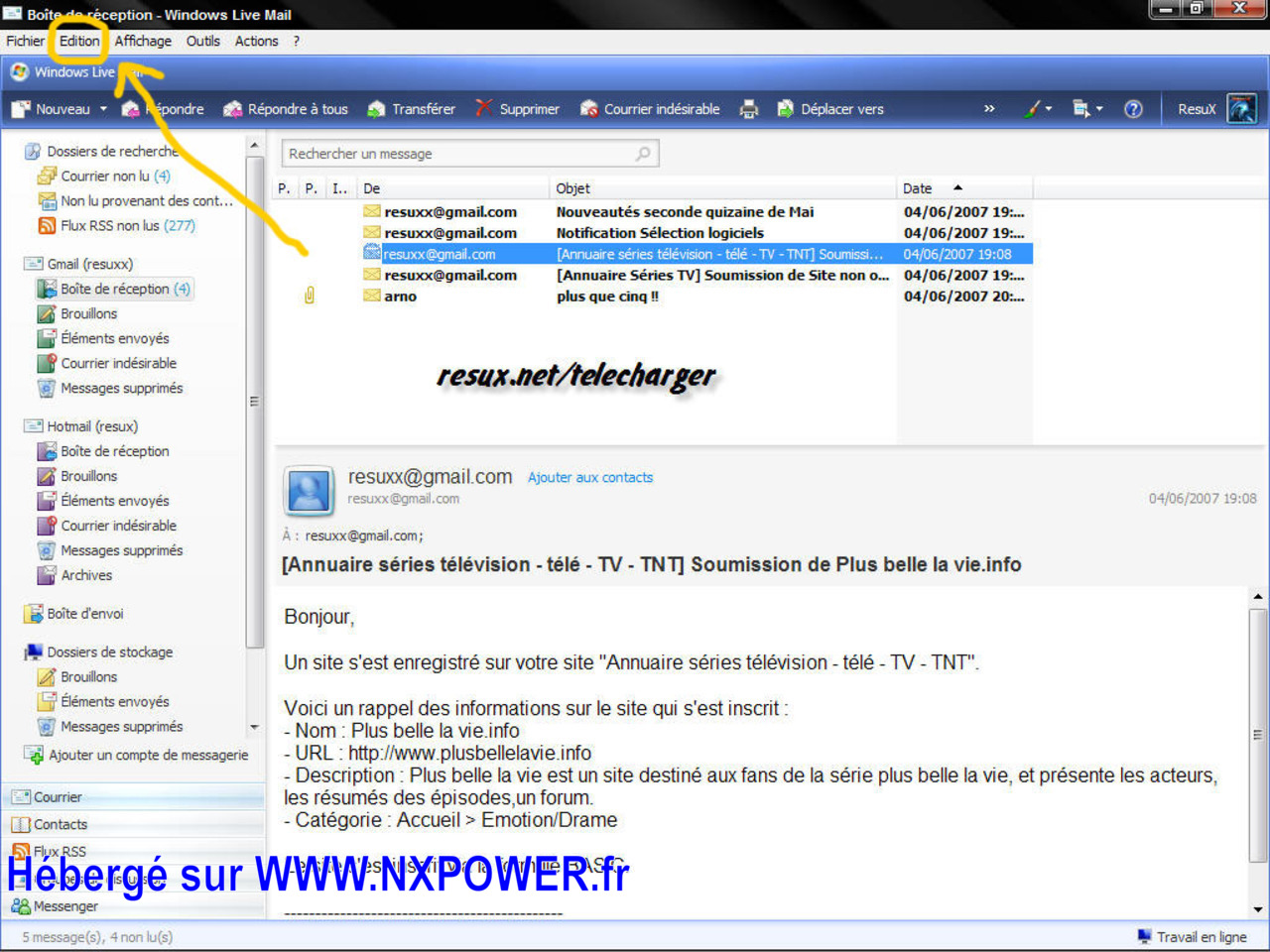The width and height of the screenshot is (1270, 952).
Task: Click Nouveau to compose a new message
Action: point(53,109)
